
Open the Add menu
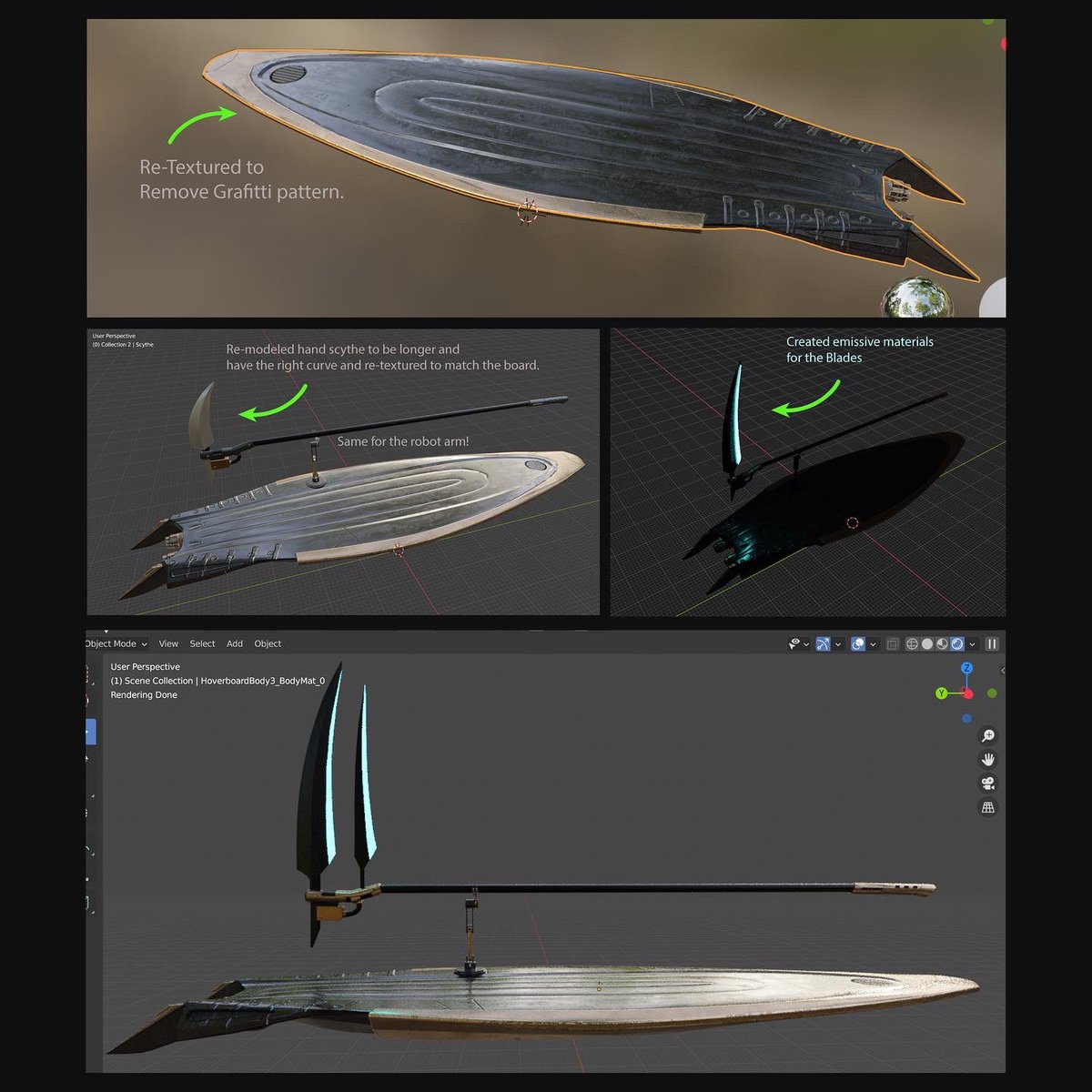pyautogui.click(x=235, y=643)
